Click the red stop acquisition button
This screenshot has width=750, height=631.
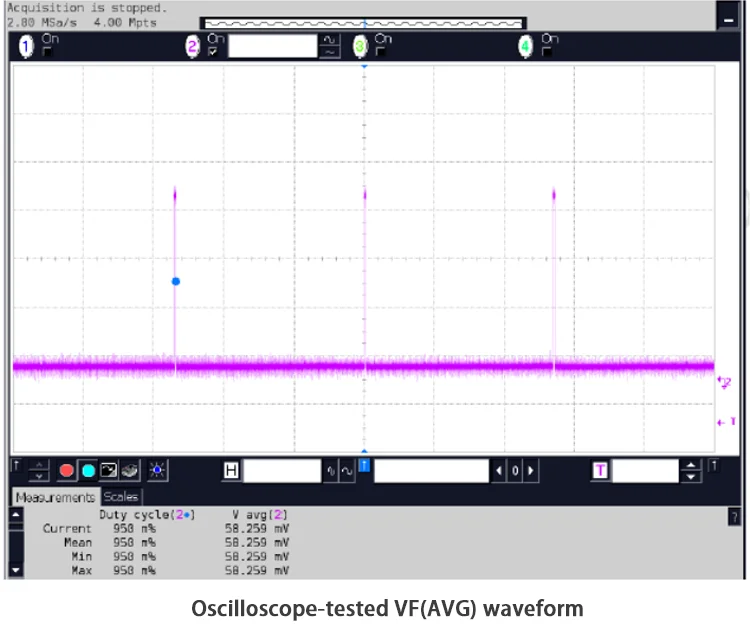coord(66,471)
